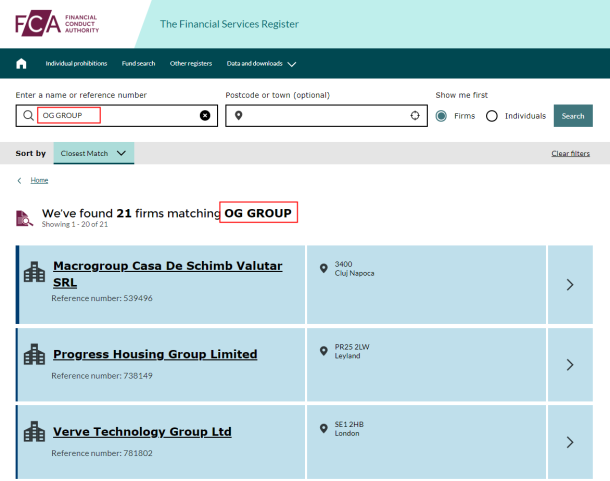Viewport: 610px width, 481px height.
Task: Go to home via house icon
Action: 21,63
